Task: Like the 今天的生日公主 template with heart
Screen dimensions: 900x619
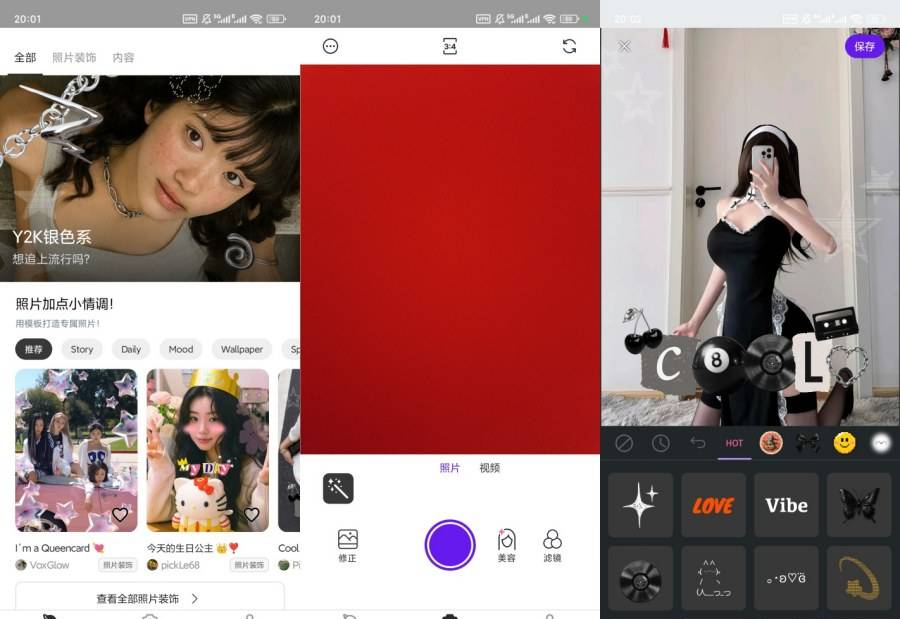Action: click(x=252, y=514)
